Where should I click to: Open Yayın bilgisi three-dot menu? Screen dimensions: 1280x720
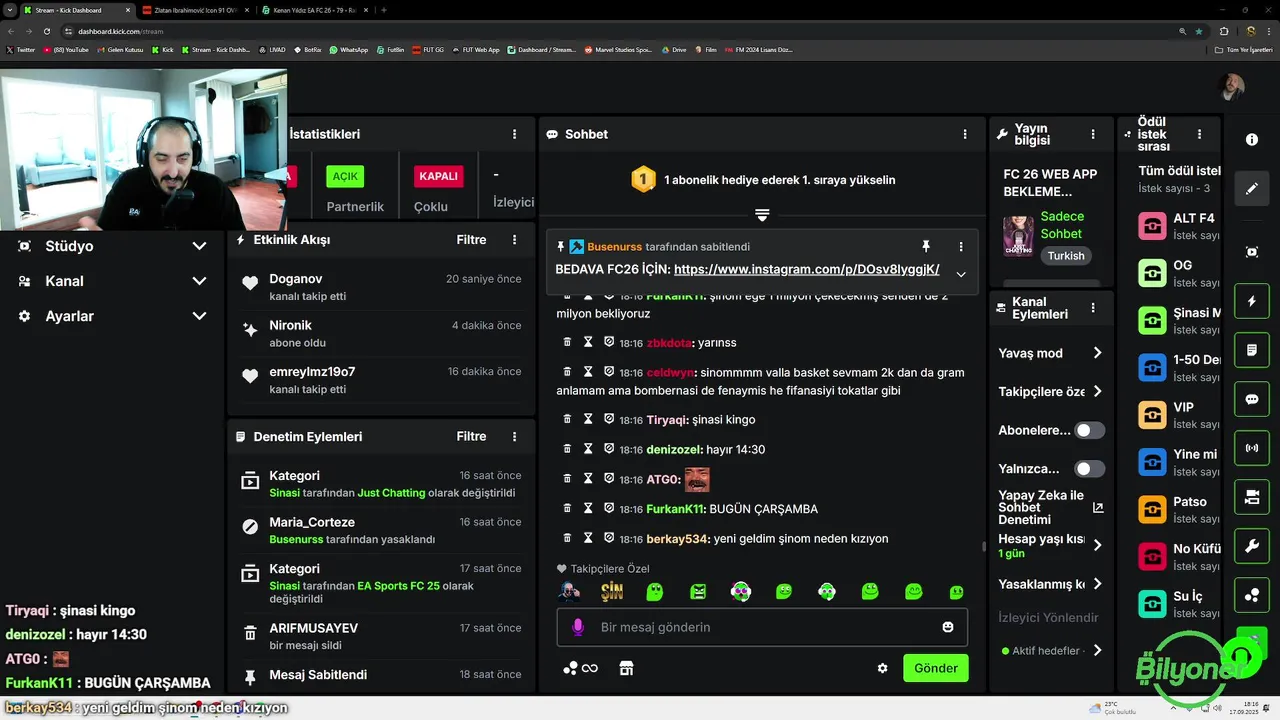click(x=1093, y=134)
